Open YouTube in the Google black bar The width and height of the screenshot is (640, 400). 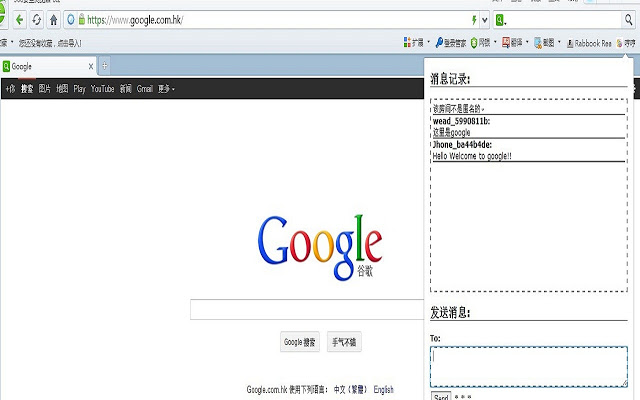[x=102, y=89]
